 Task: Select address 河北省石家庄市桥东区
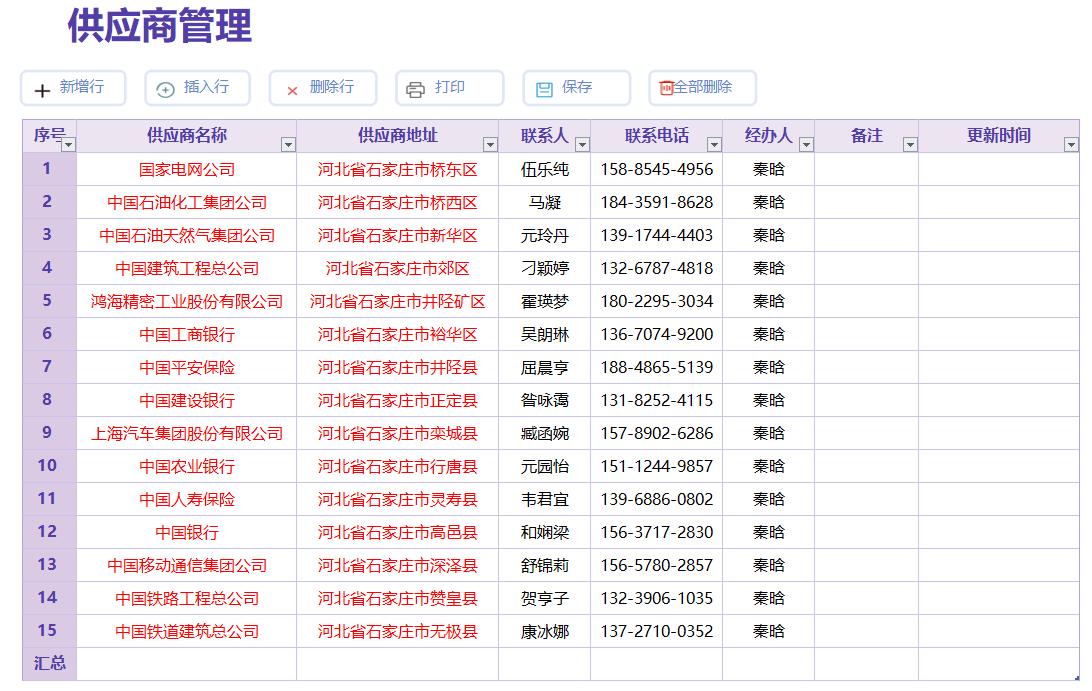[x=398, y=169]
